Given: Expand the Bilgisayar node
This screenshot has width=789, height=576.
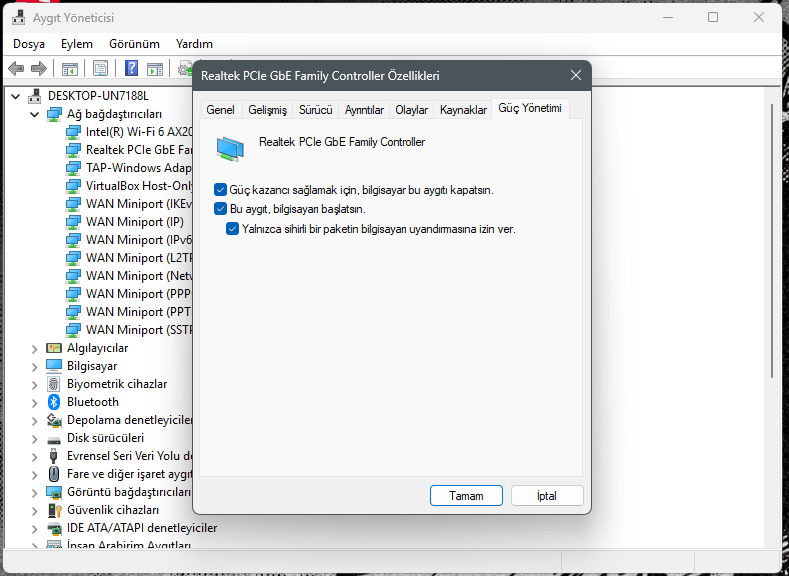Looking at the screenshot, I should 34,367.
